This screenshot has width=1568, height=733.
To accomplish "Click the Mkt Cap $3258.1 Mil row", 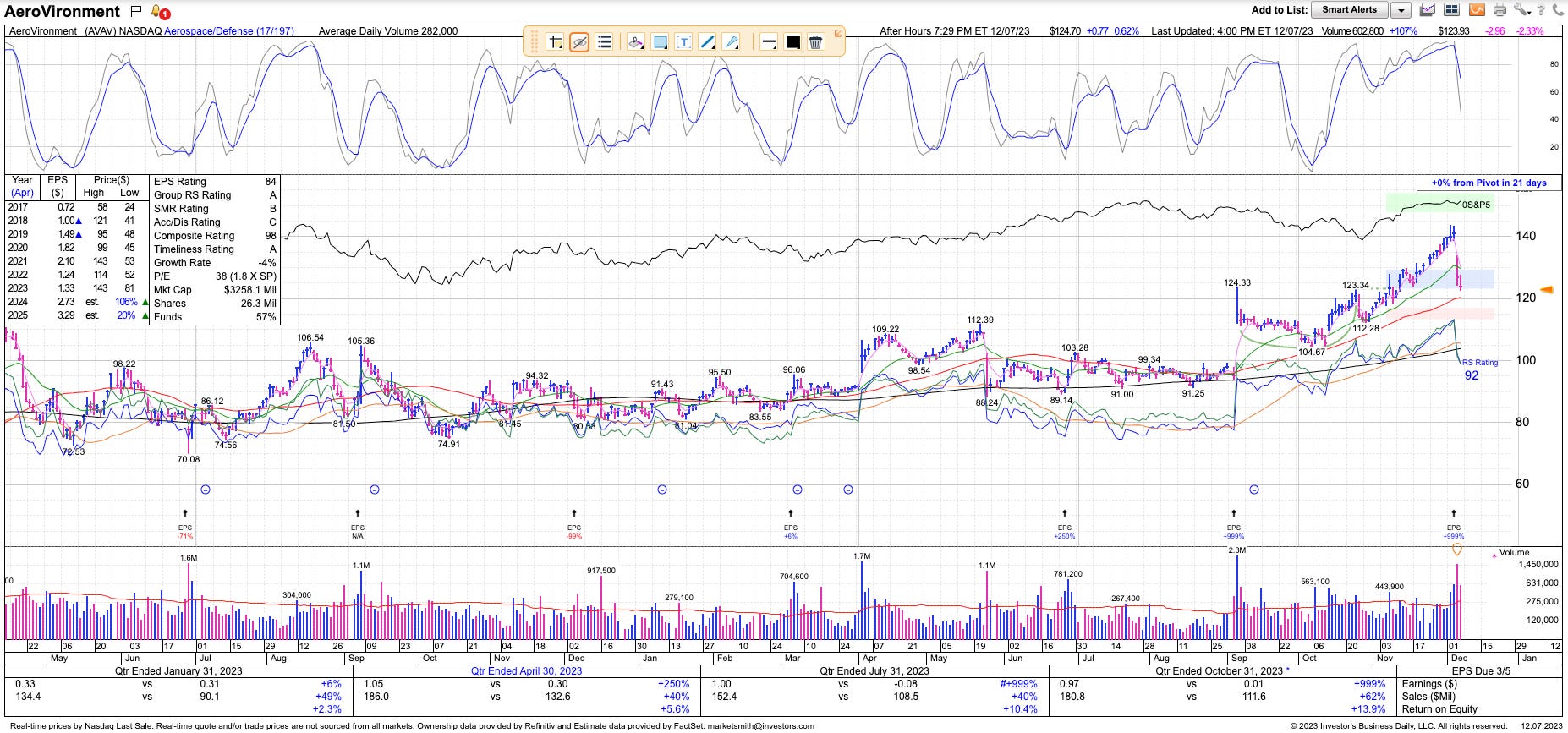I will click(215, 290).
